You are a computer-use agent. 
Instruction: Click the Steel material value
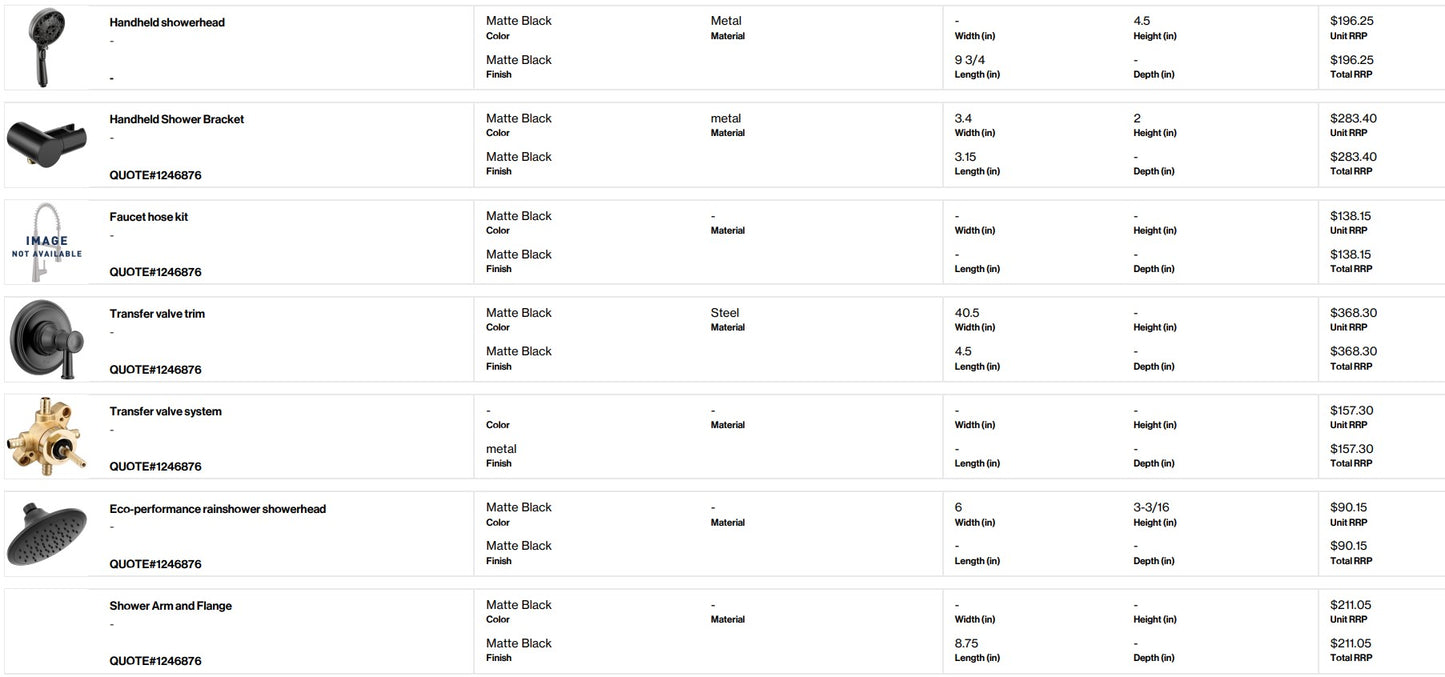[725, 313]
